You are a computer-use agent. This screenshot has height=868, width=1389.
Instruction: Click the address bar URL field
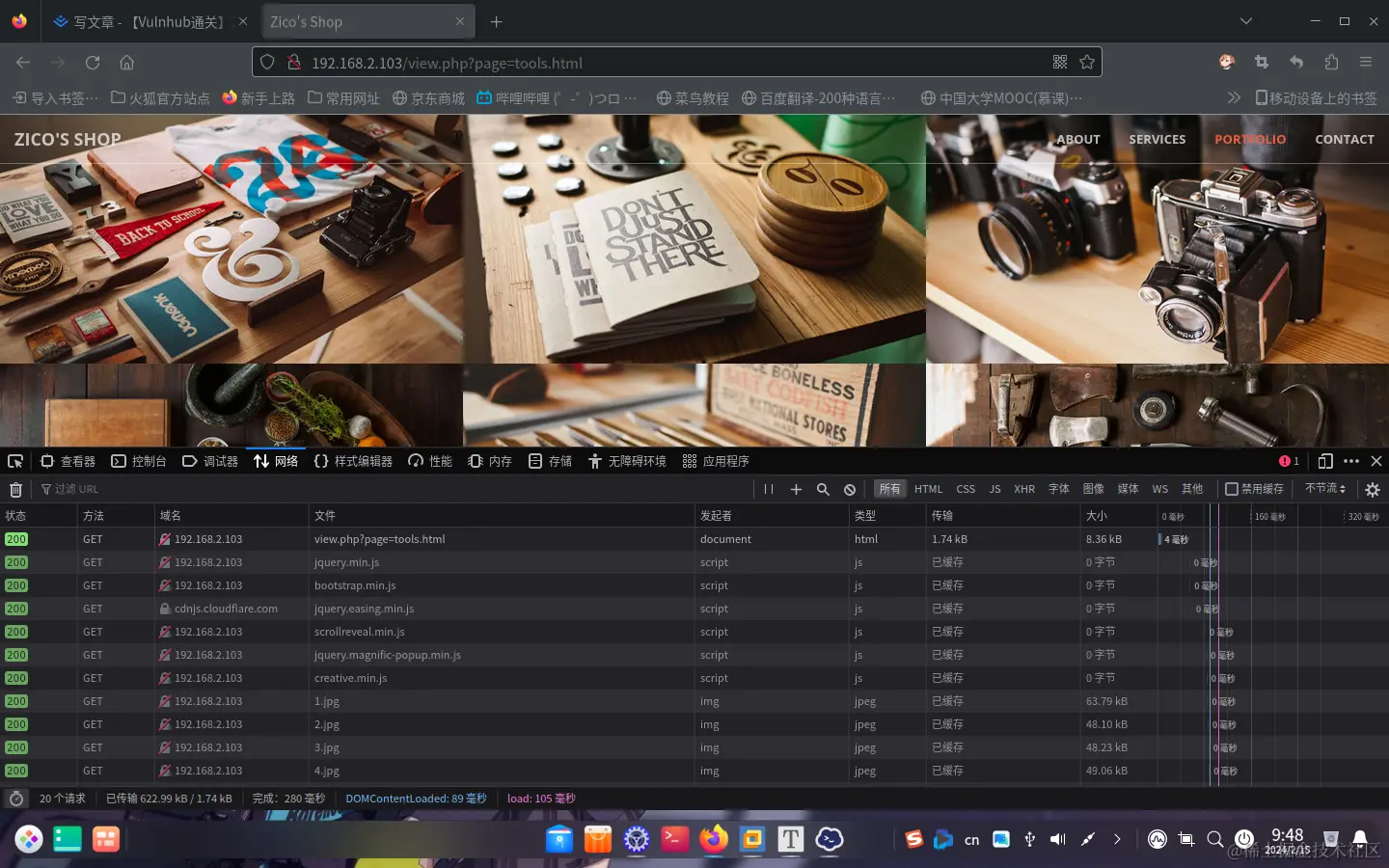(x=675, y=63)
